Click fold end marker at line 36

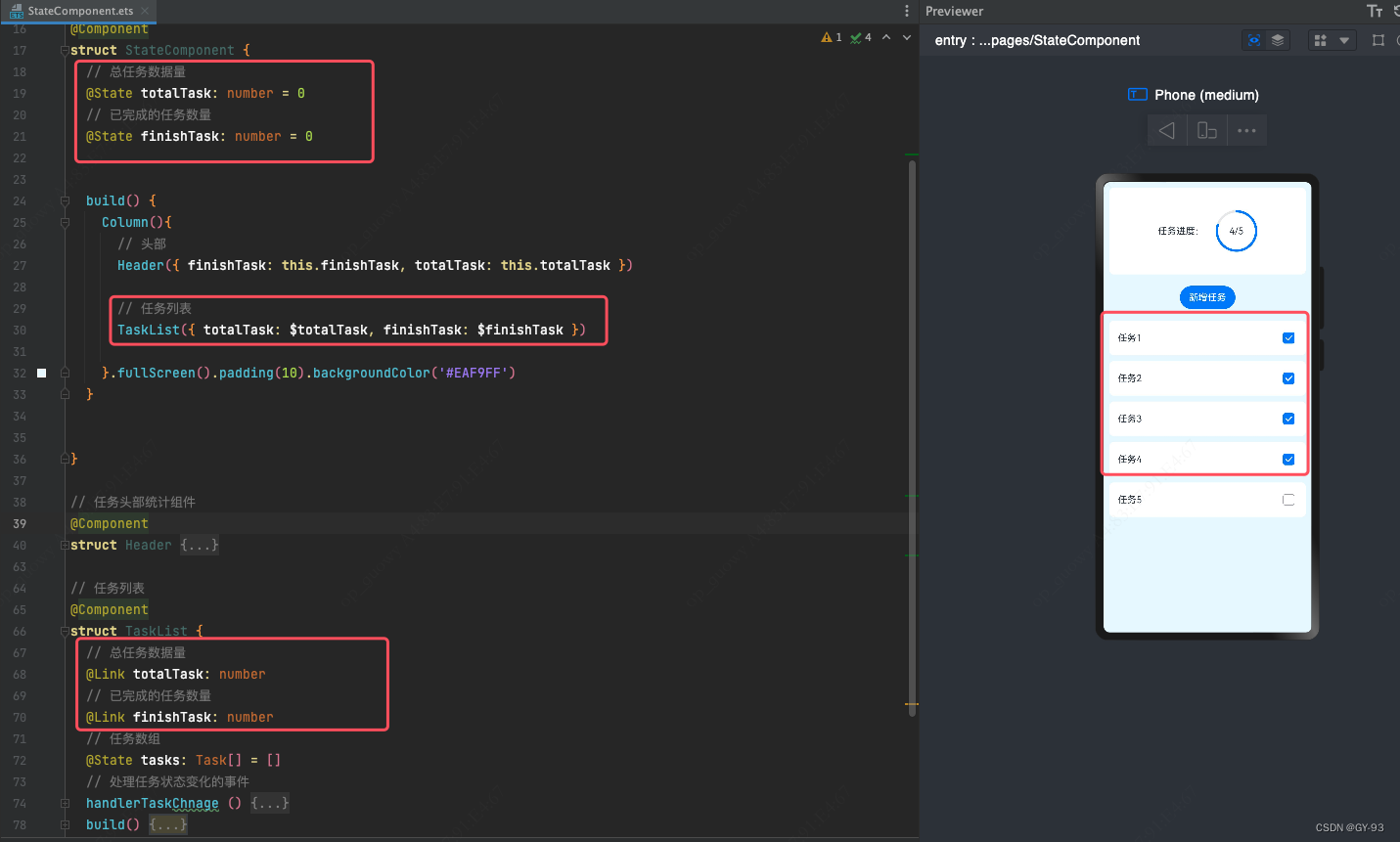65,459
